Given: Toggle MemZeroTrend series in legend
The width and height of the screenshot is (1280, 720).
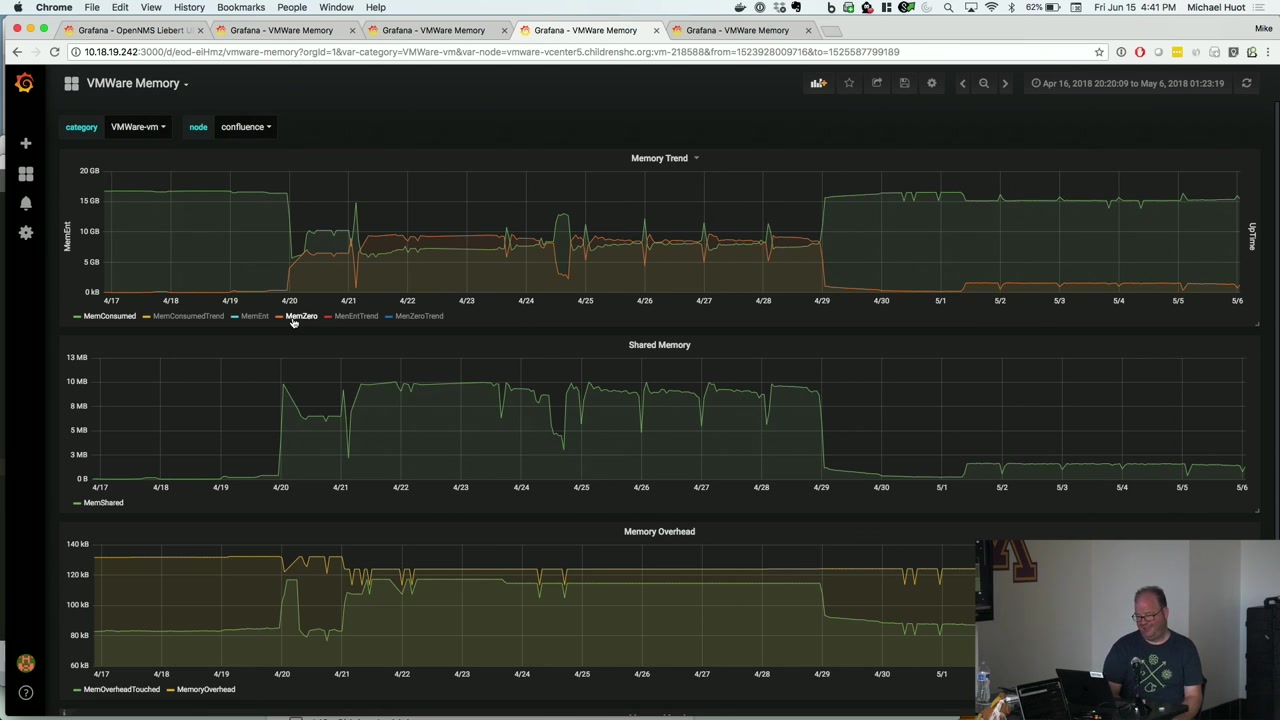Looking at the screenshot, I should tap(419, 316).
